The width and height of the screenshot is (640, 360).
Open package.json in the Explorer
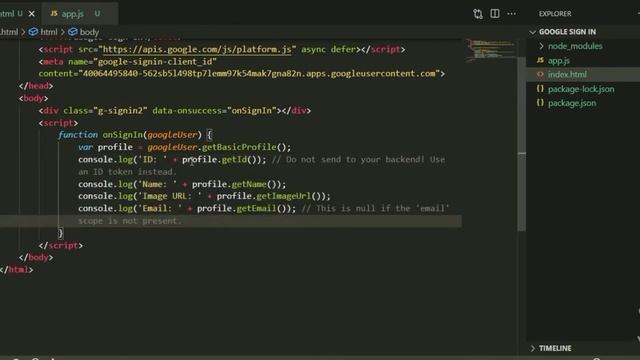572,103
